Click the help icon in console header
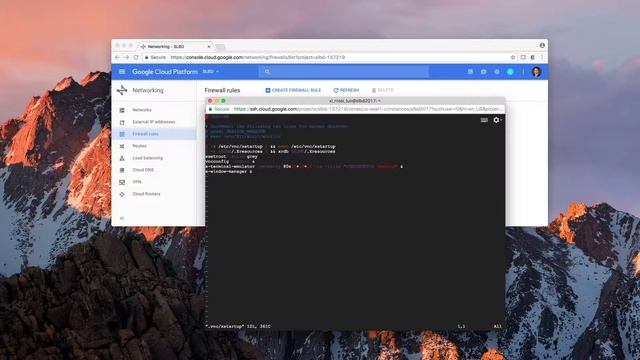 pyautogui.click(x=497, y=72)
